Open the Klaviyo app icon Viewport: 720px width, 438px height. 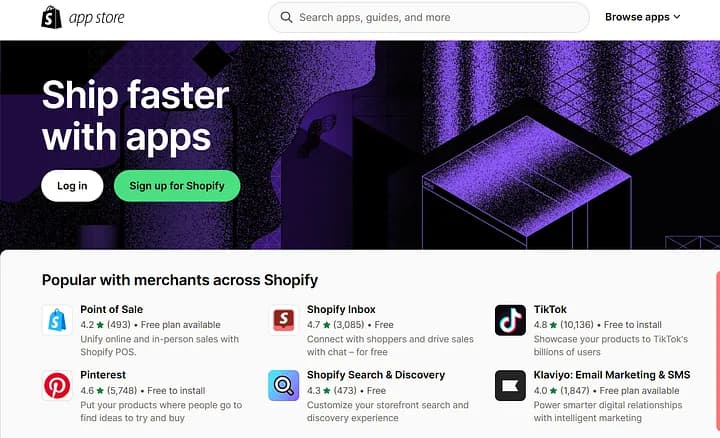[x=510, y=386]
